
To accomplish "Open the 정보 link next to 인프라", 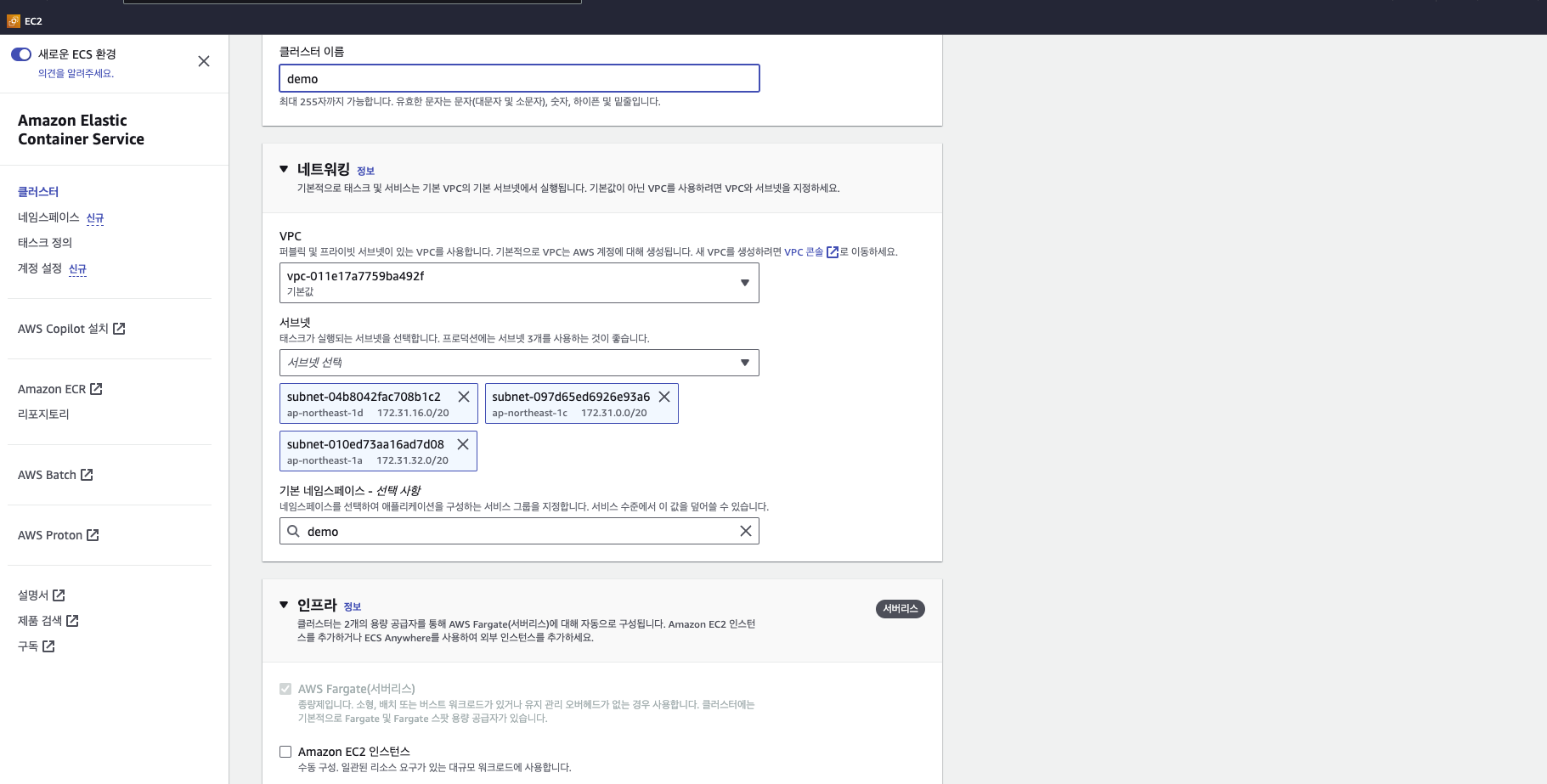I will click(352, 606).
